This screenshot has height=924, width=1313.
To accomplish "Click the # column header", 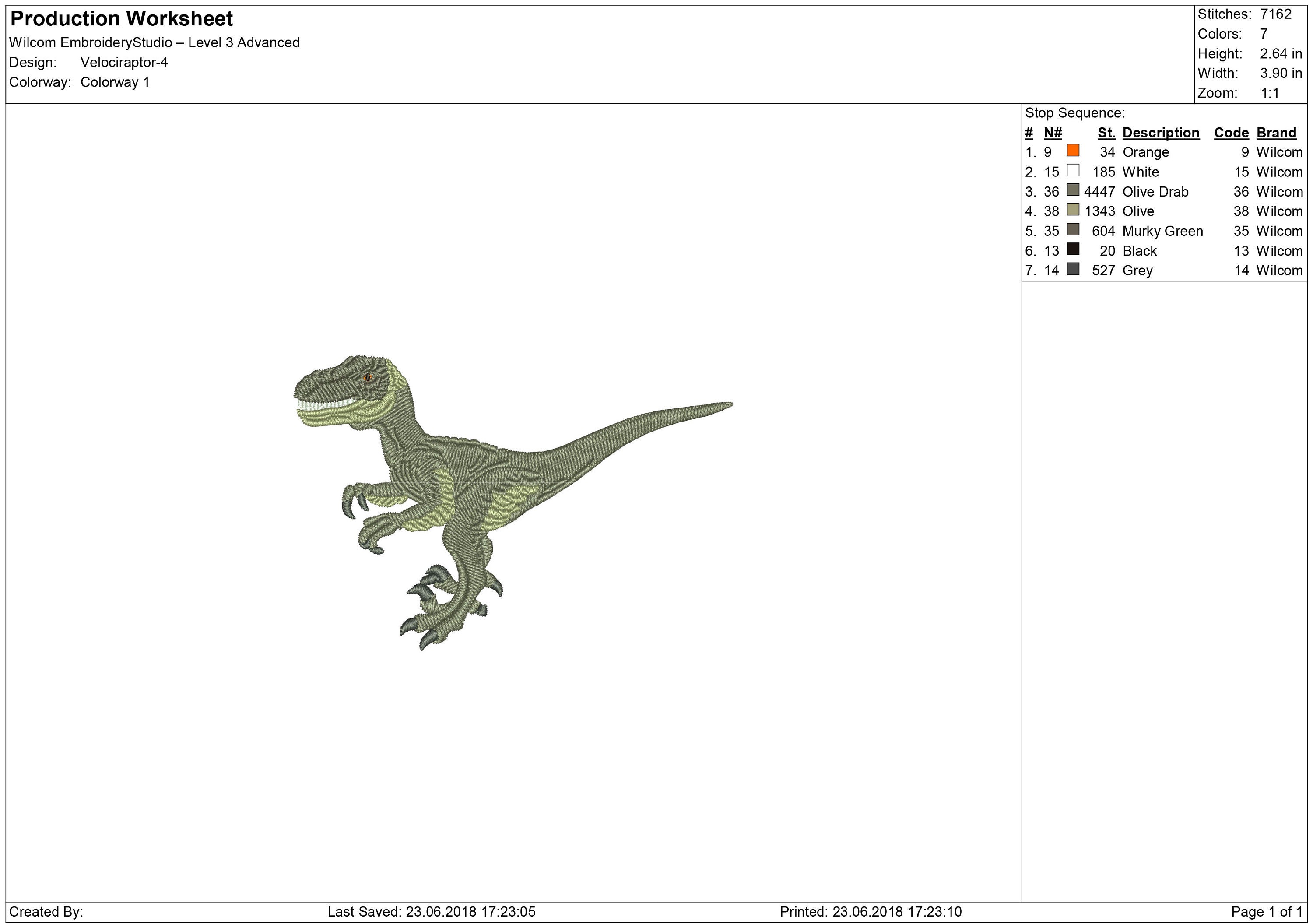I will point(1029,132).
